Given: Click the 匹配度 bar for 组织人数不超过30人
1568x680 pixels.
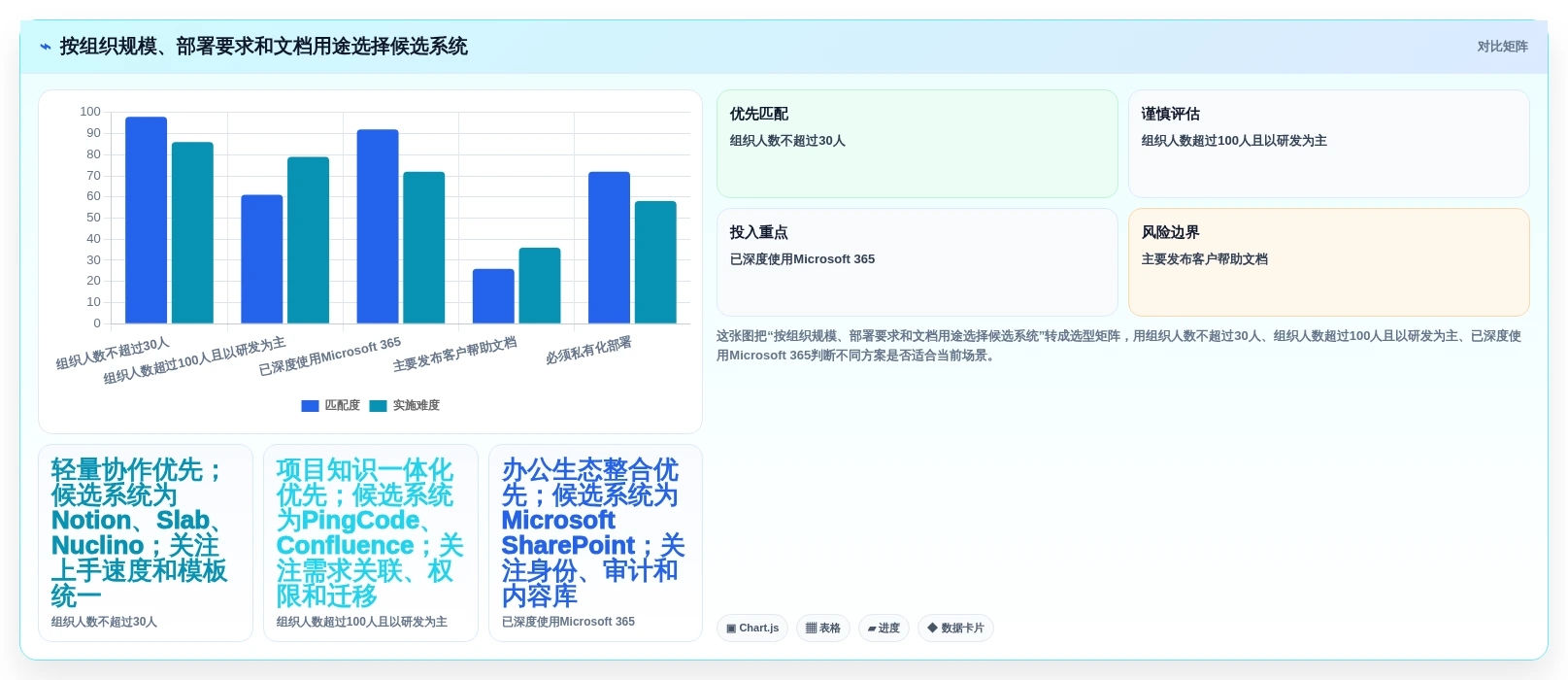Looking at the screenshot, I should (x=147, y=221).
